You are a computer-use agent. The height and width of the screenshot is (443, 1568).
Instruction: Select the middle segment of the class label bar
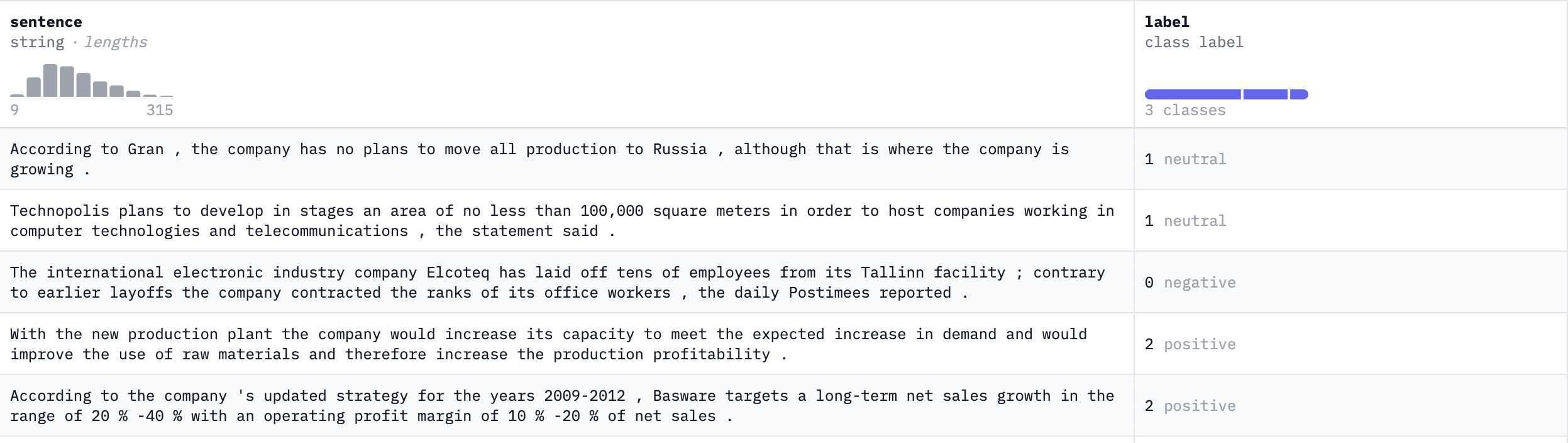pos(1265,94)
